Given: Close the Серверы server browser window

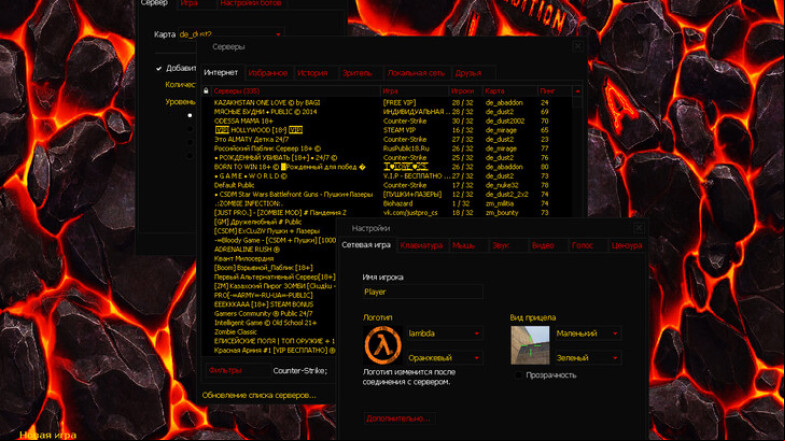Looking at the screenshot, I should (x=578, y=46).
